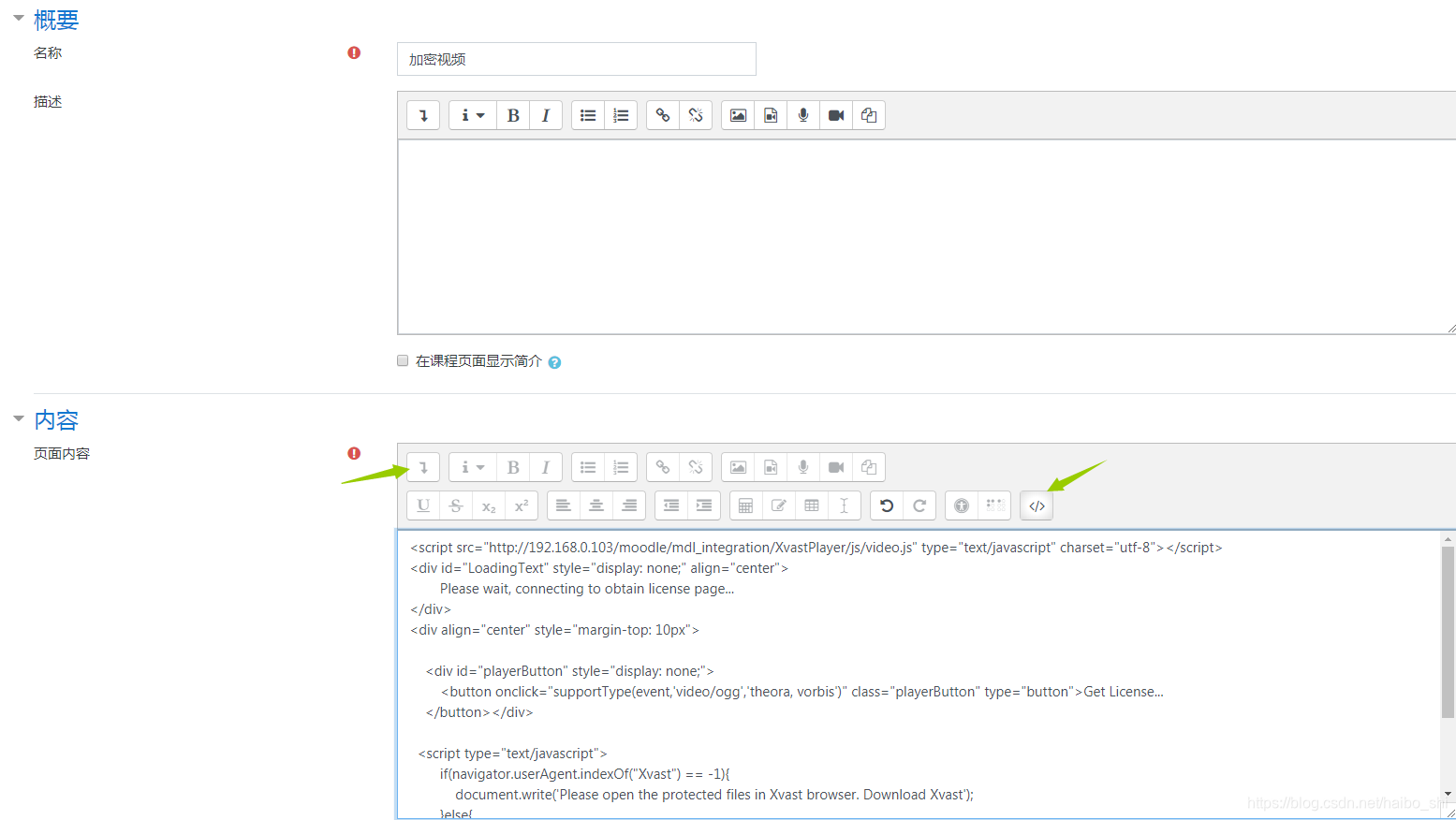1456x820 pixels.
Task: Click video record icon in page content editor
Action: click(836, 467)
